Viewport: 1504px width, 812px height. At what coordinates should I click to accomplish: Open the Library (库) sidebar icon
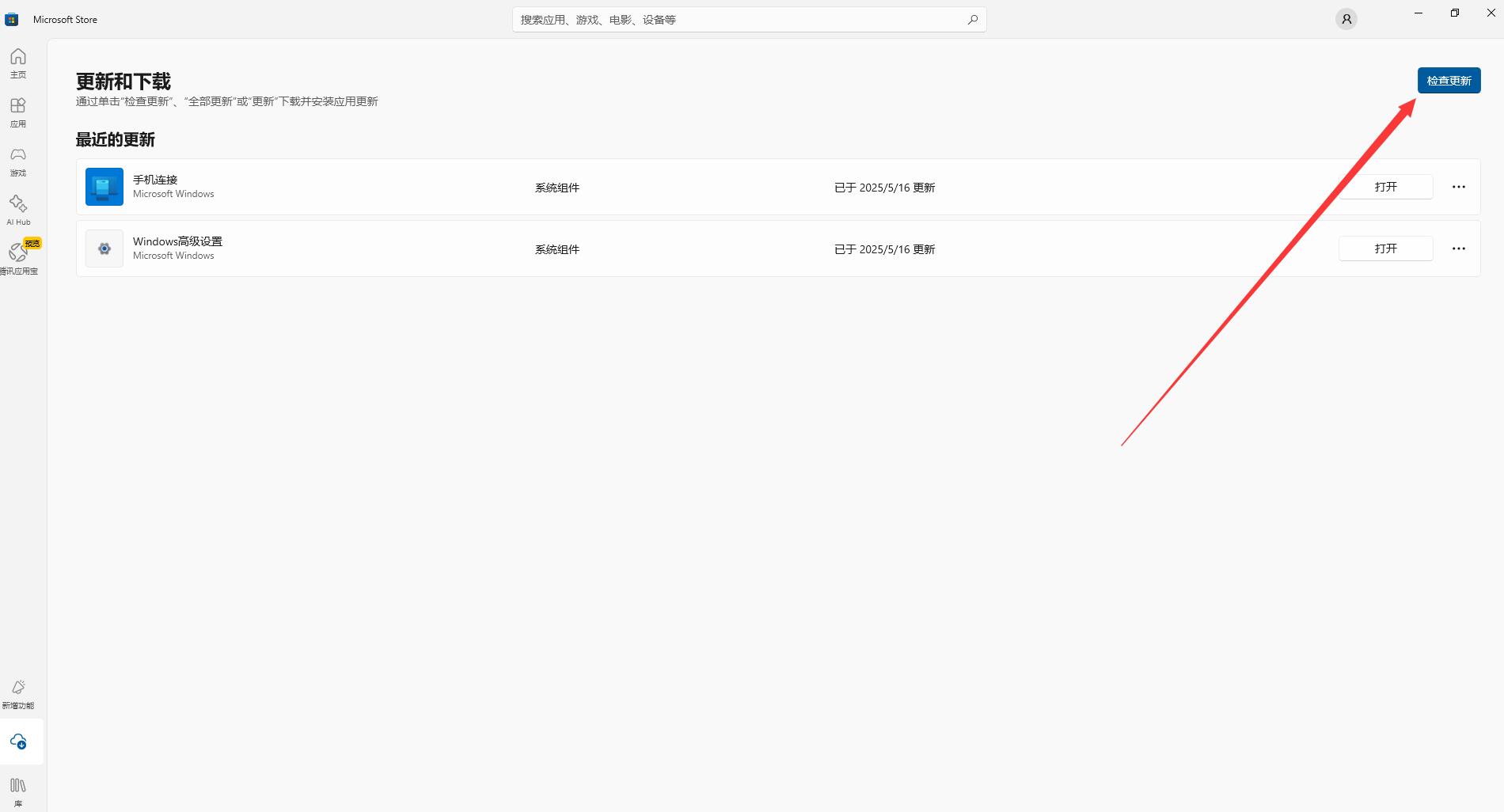tap(18, 791)
